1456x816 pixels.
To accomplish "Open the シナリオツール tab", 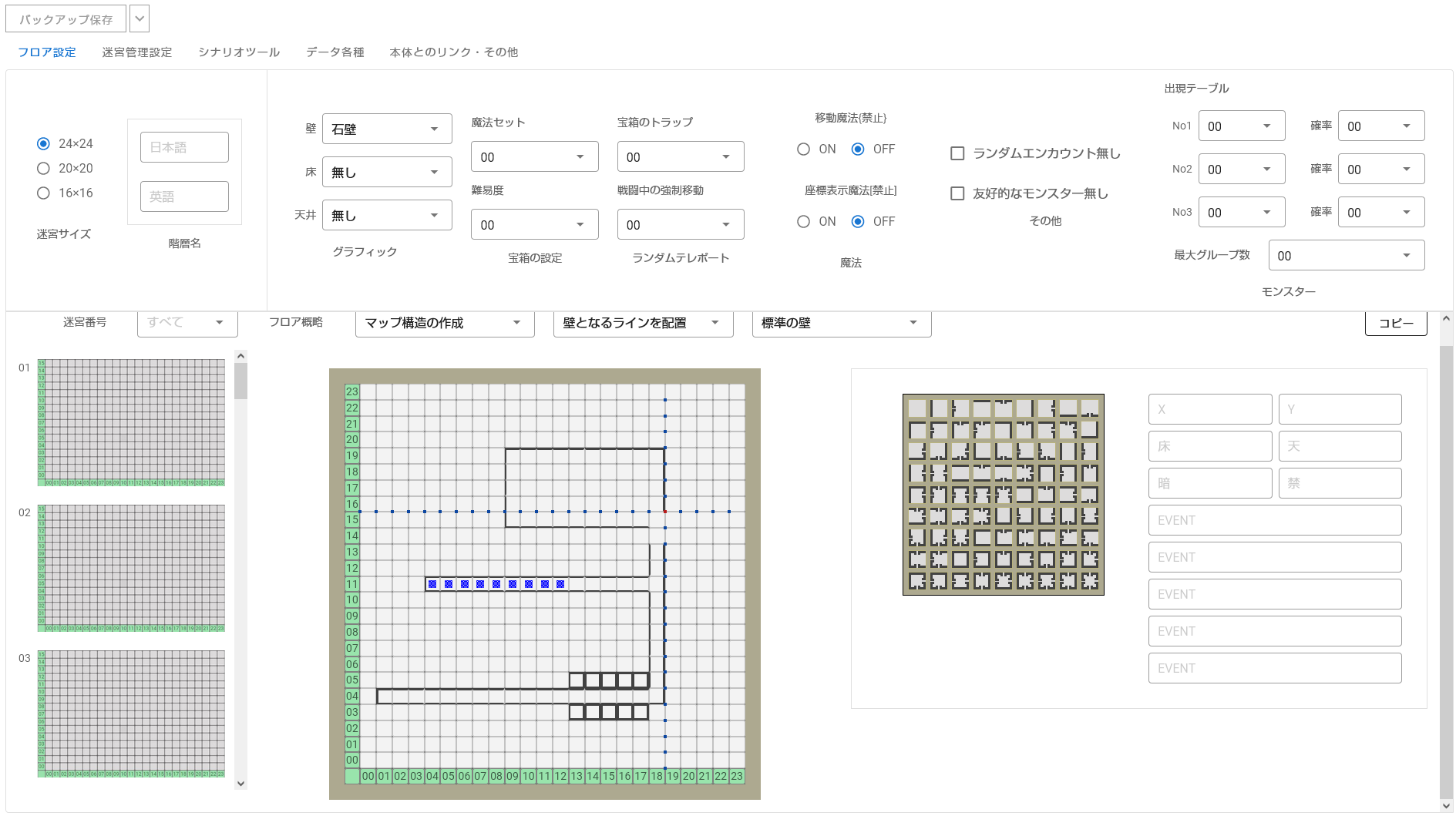I will pos(239,52).
